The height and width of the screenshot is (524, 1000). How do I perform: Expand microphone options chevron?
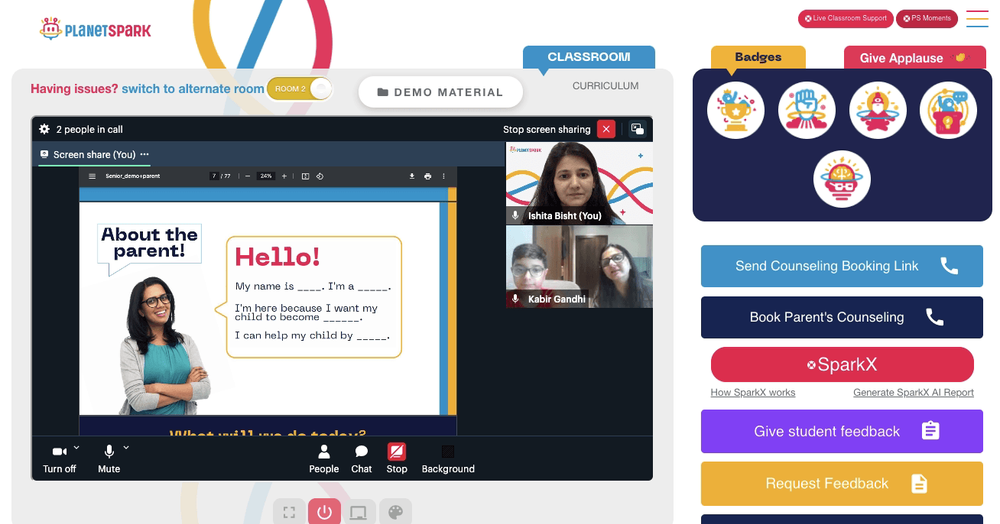[x=126, y=448]
